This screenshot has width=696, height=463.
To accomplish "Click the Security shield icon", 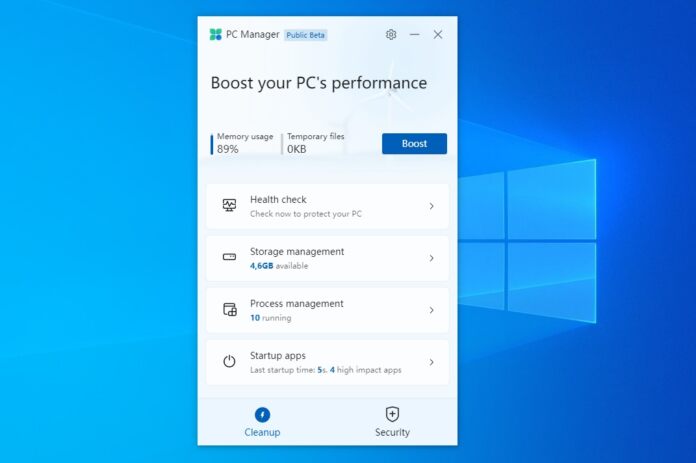I will 392,414.
